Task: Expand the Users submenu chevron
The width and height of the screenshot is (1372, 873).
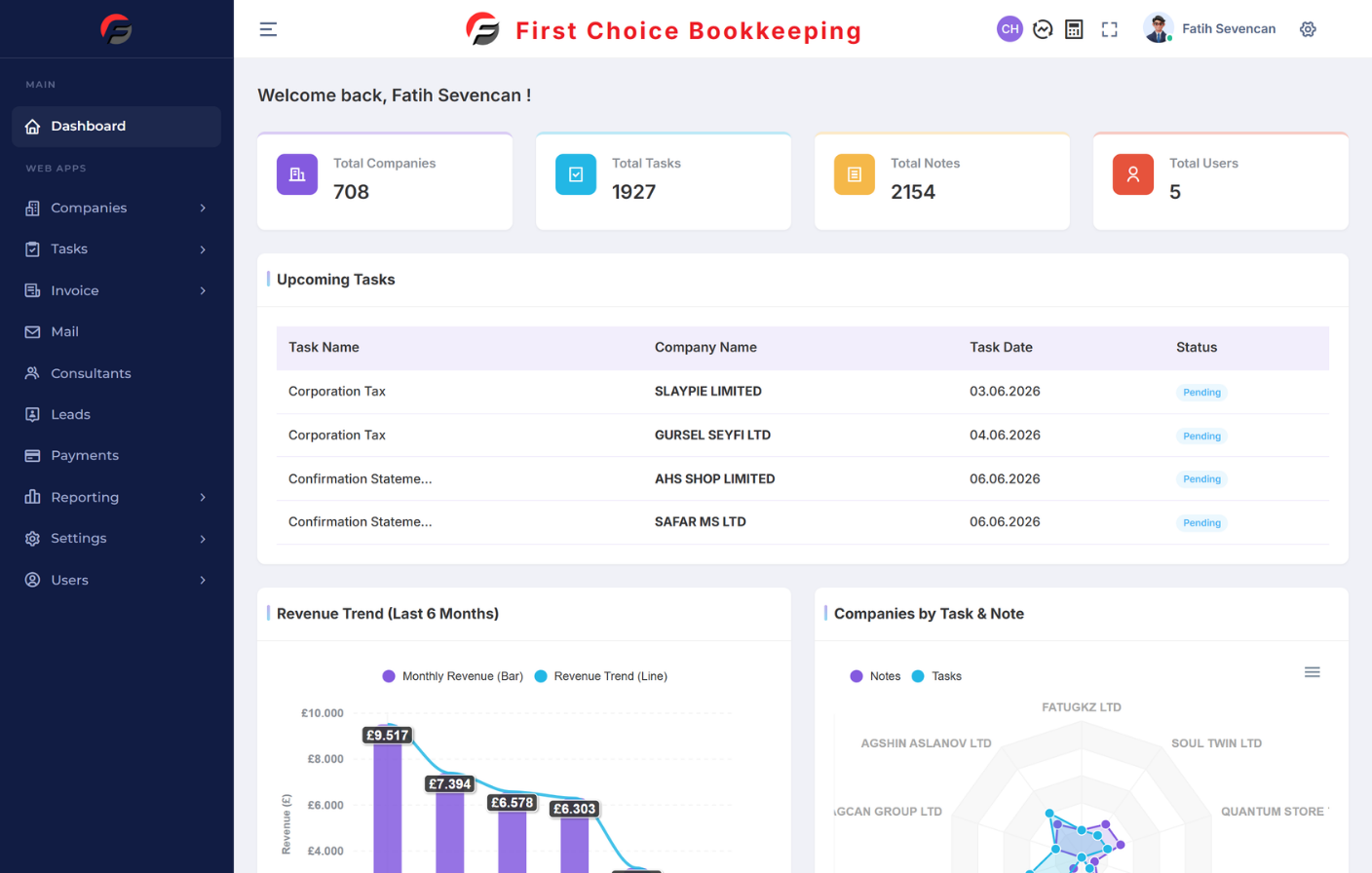Action: click(203, 580)
